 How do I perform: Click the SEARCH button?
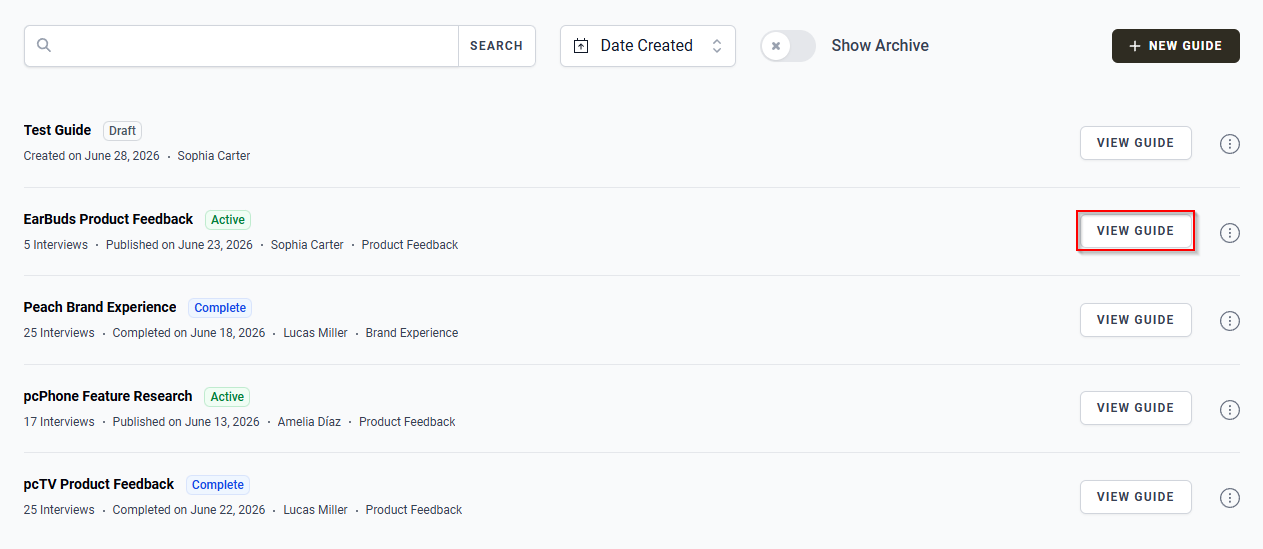[x=496, y=46]
